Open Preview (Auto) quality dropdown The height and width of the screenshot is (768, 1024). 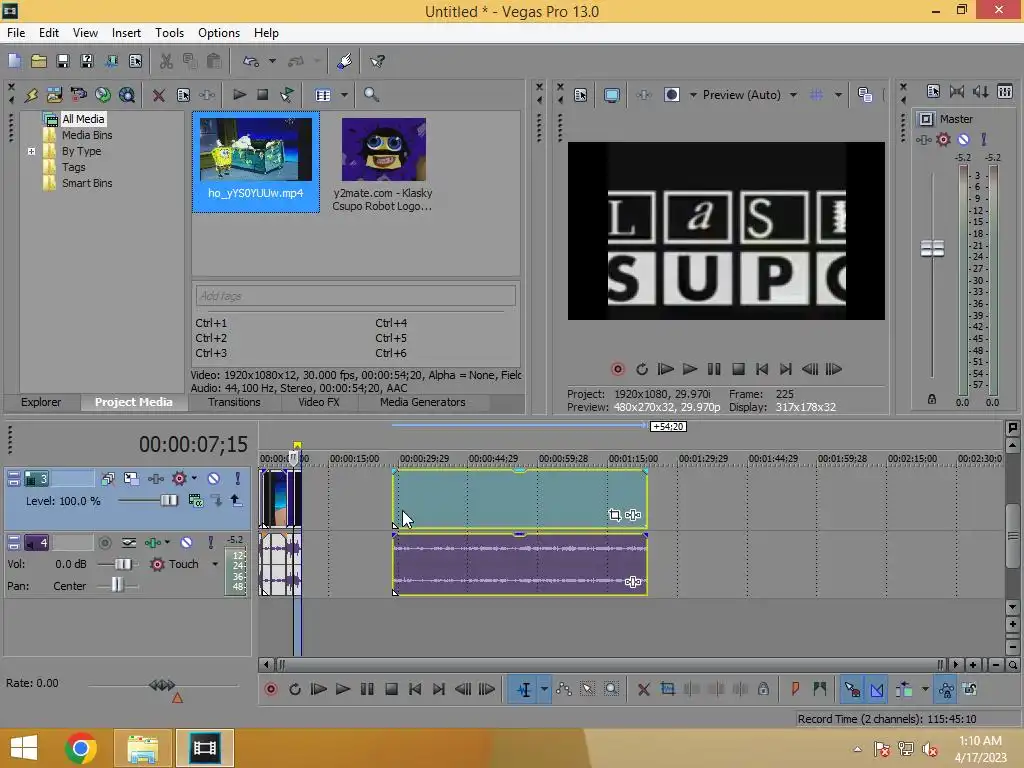793,95
